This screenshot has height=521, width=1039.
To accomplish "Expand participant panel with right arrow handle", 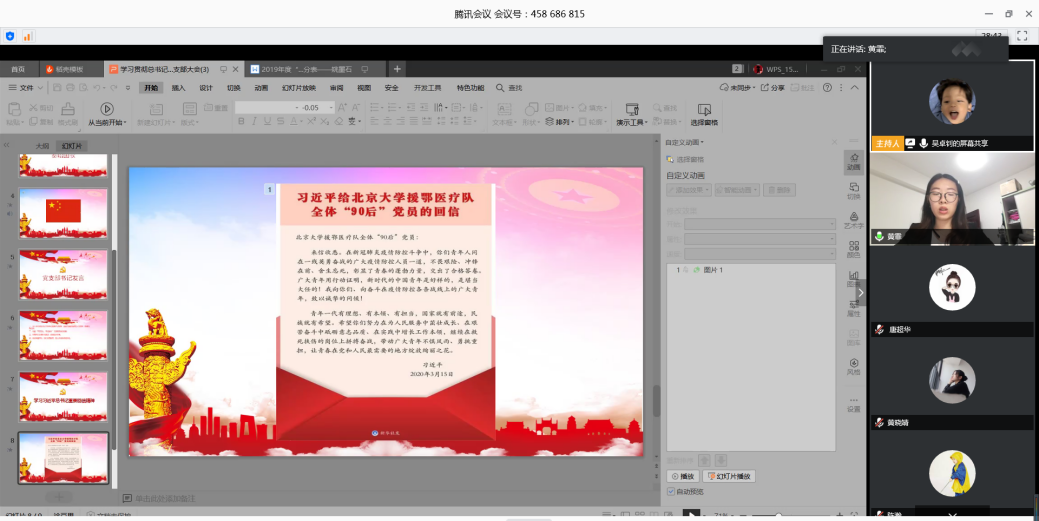I will 860,292.
